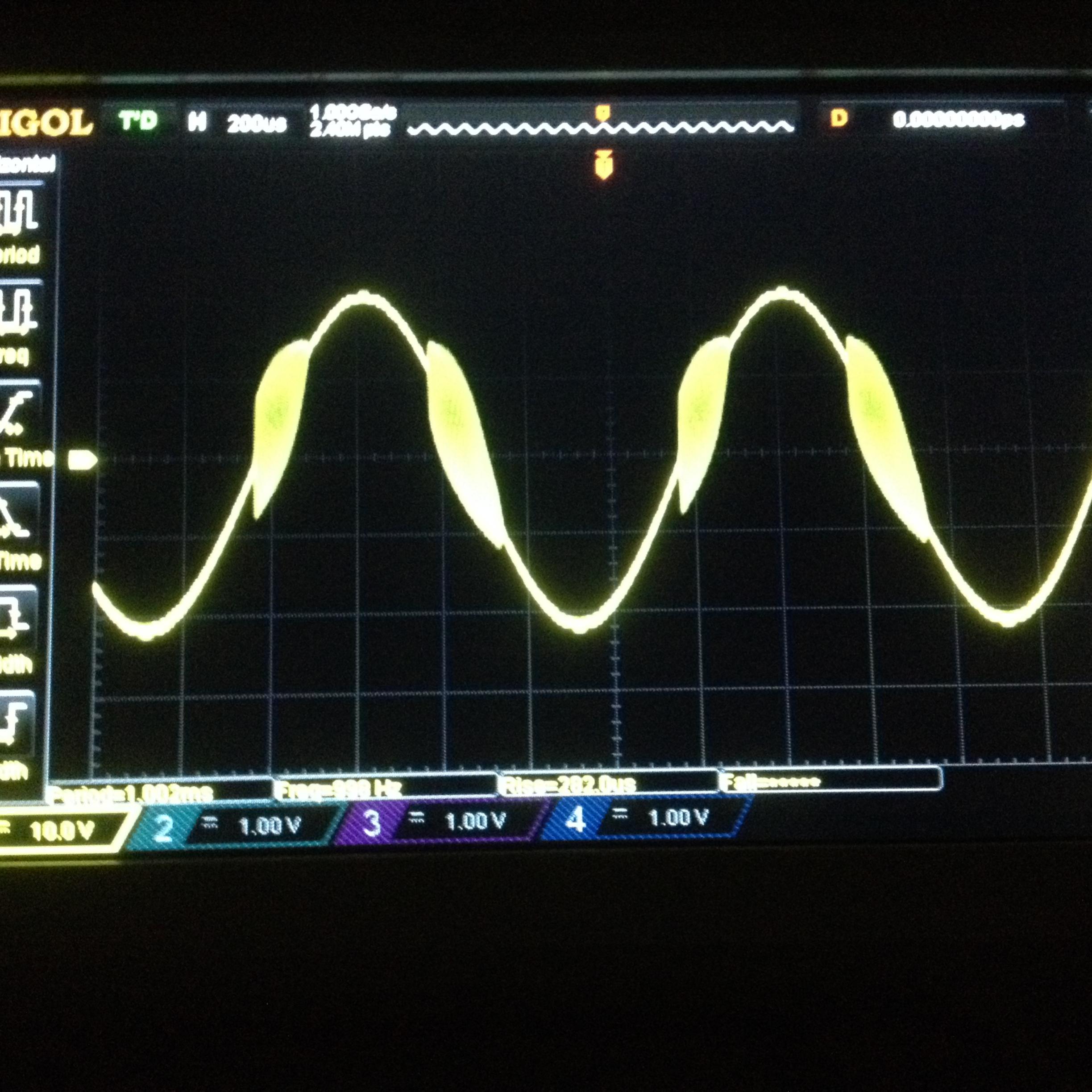This screenshot has width=1092, height=1092.
Task: Click the Rise=282.0us measurement box
Action: [608, 783]
